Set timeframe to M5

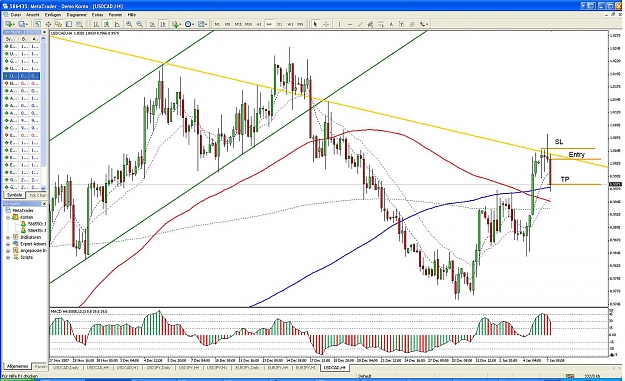click(228, 24)
